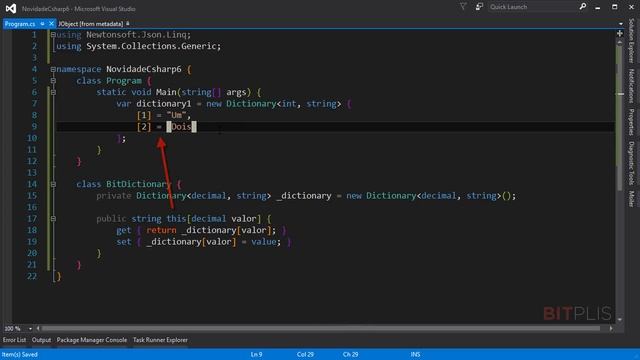The width and height of the screenshot is (640, 360).
Task: Click "return" keyword on line 18
Action: click(x=161, y=230)
